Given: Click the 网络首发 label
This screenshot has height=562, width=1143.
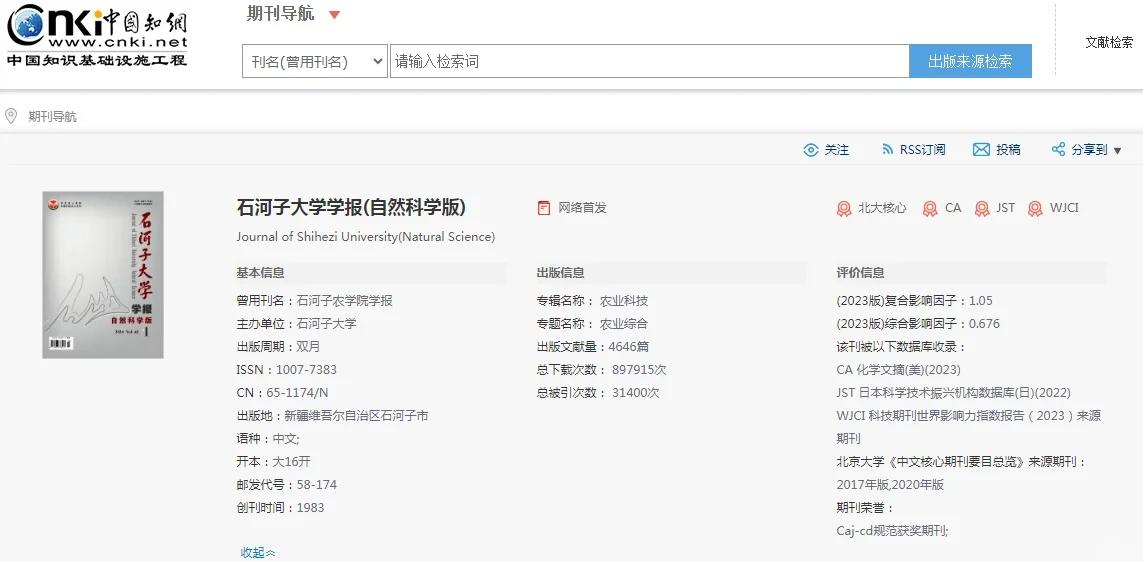Looking at the screenshot, I should point(582,208).
